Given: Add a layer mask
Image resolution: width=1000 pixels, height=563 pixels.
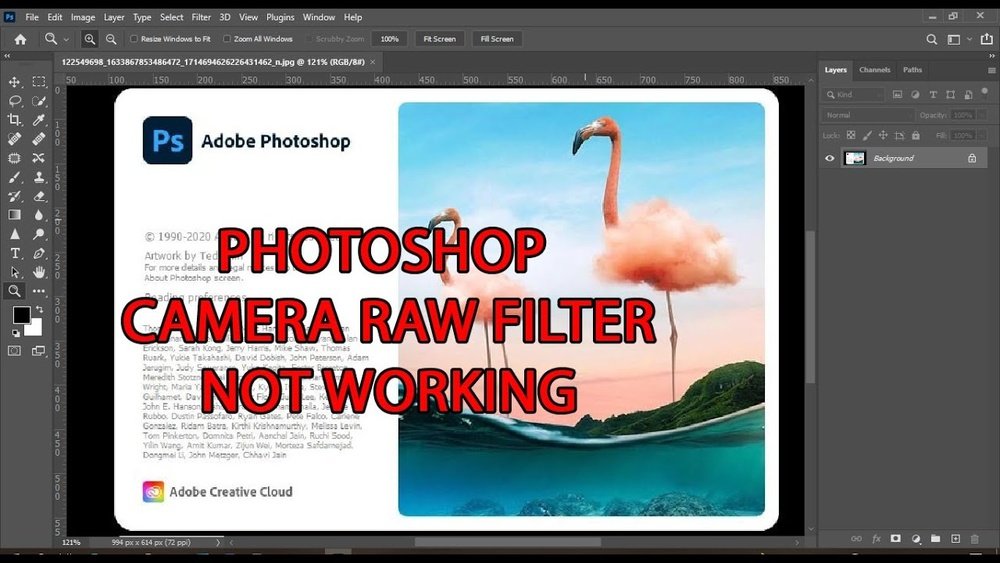Looking at the screenshot, I should (895, 539).
